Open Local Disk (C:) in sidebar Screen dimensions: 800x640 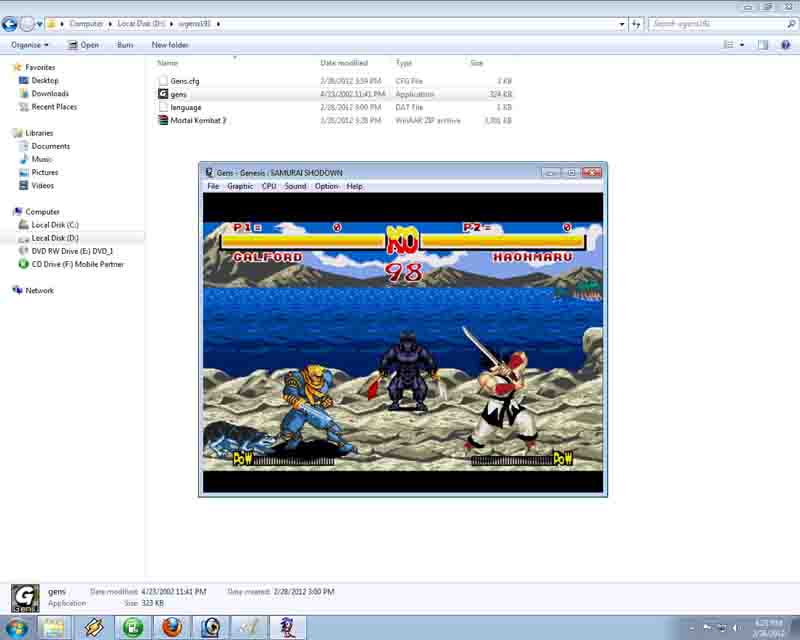pyautogui.click(x=55, y=225)
